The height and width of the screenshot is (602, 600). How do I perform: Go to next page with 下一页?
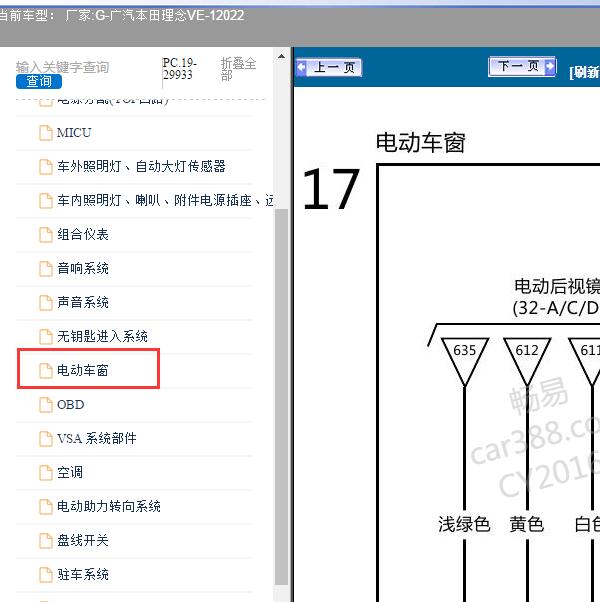click(522, 67)
